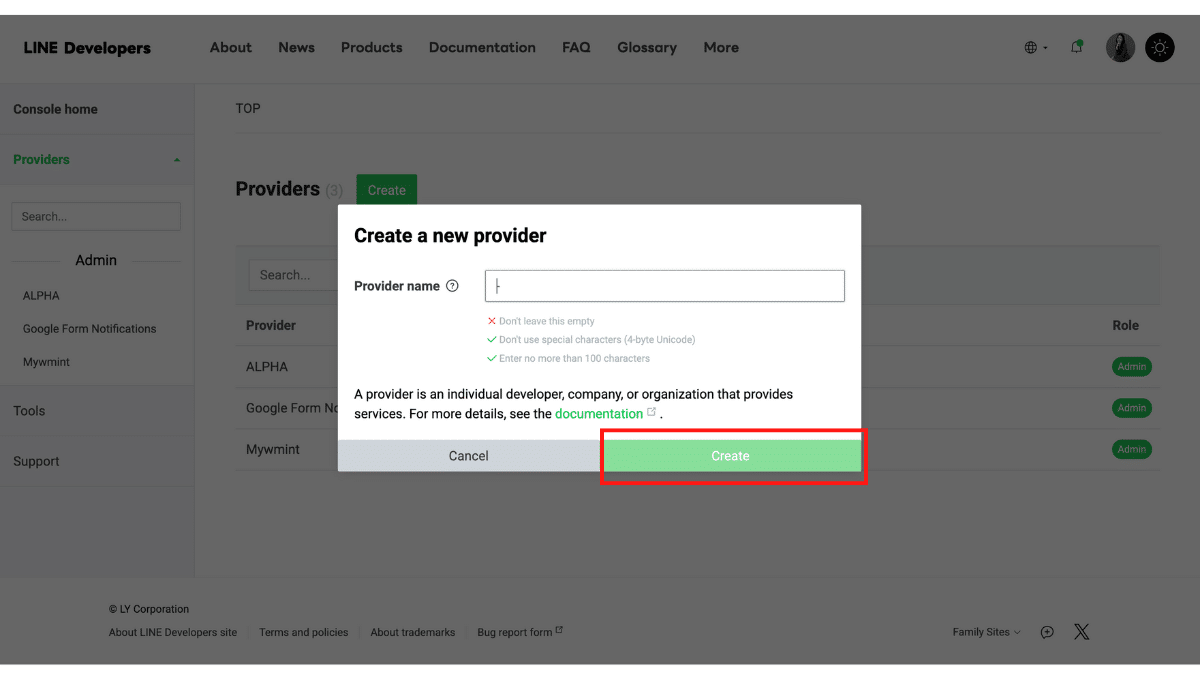Click the globe language selector icon
Image resolution: width=1200 pixels, height=675 pixels.
(x=1031, y=47)
